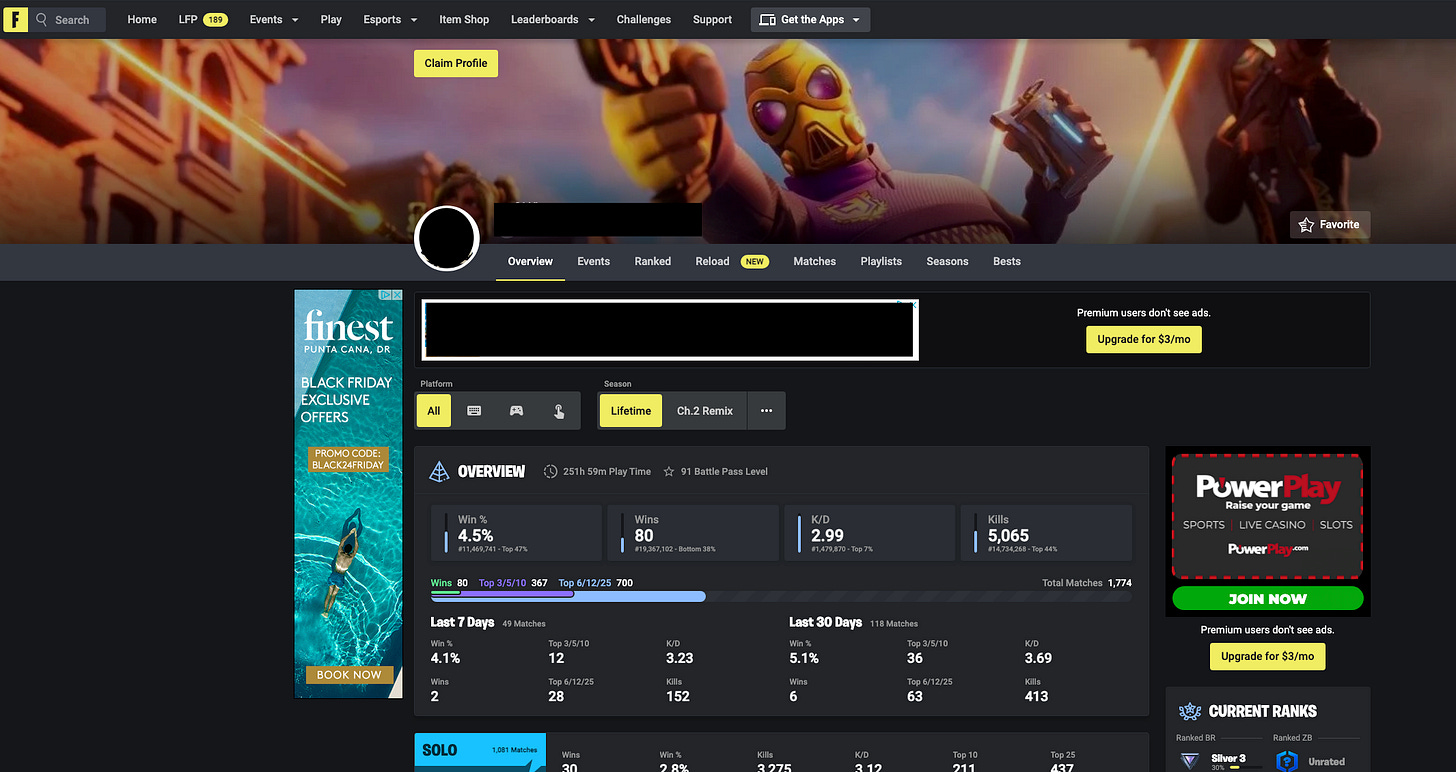
Task: Click the Claim Profile button
Action: pyautogui.click(x=456, y=63)
